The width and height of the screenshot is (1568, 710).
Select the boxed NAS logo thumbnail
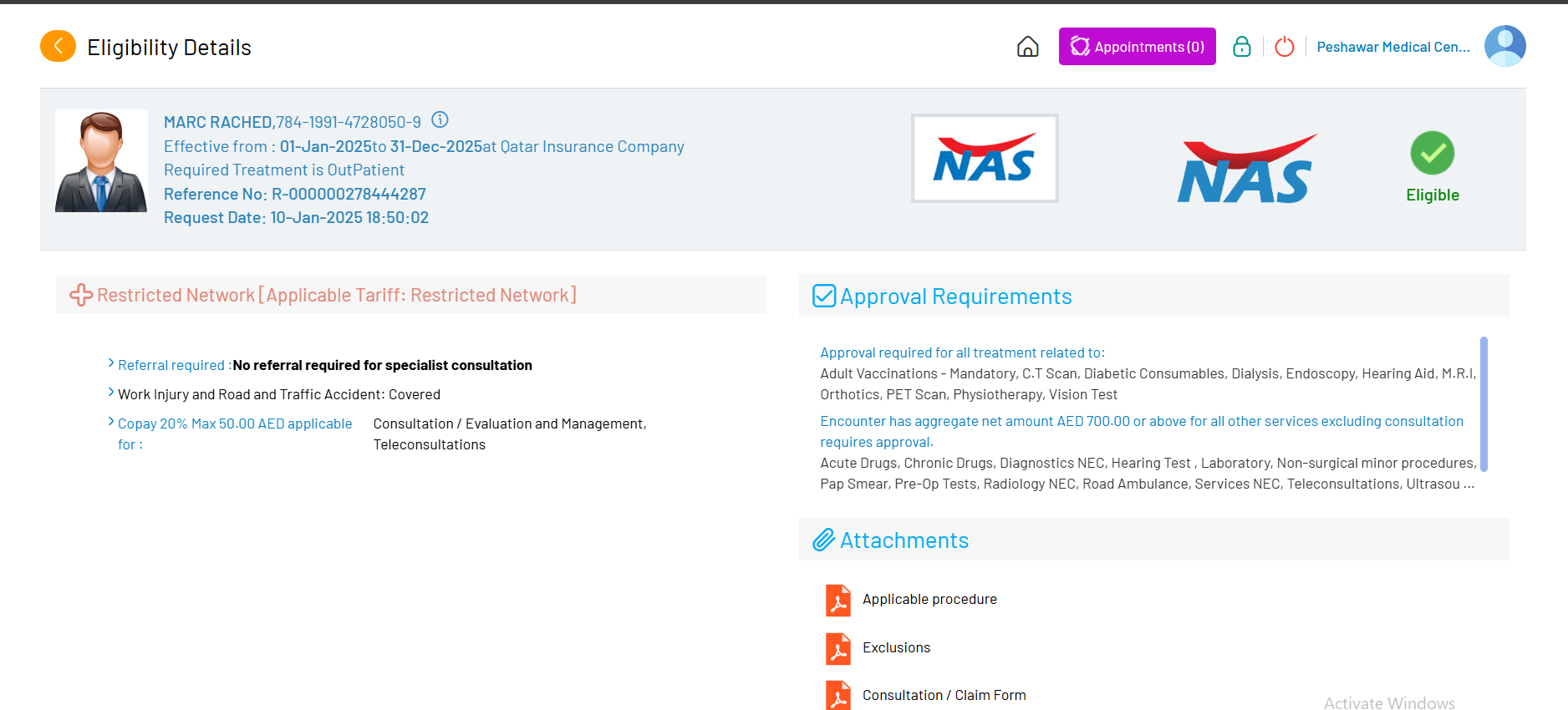[x=985, y=158]
